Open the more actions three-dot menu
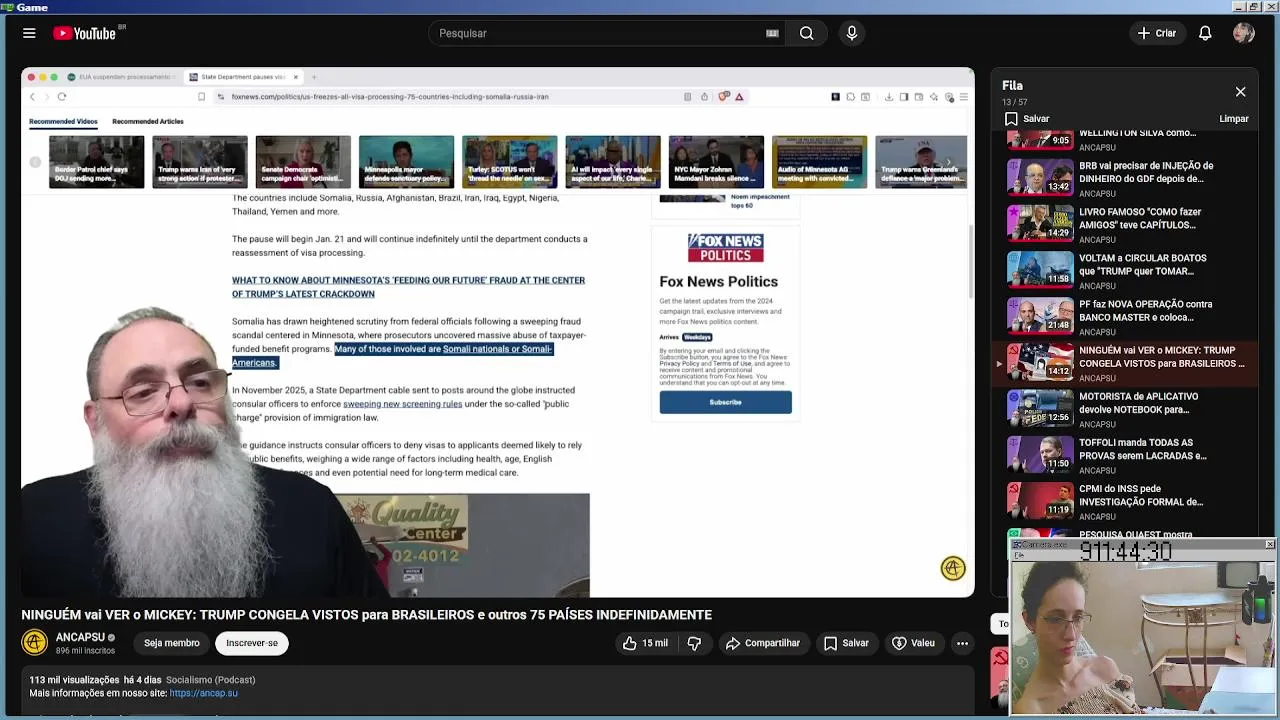Viewport: 1280px width, 720px height. pos(962,643)
